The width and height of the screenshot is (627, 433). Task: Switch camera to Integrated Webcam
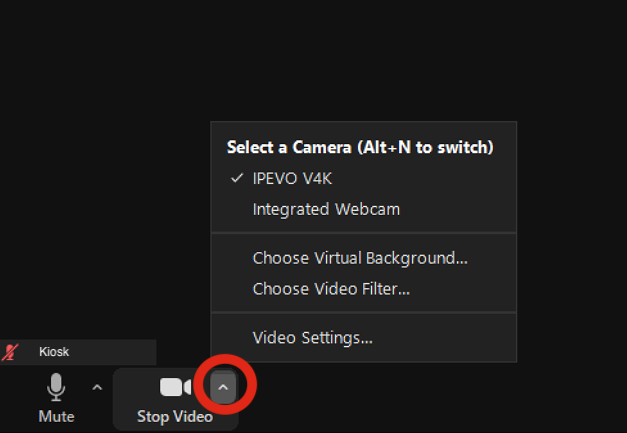(x=363, y=210)
